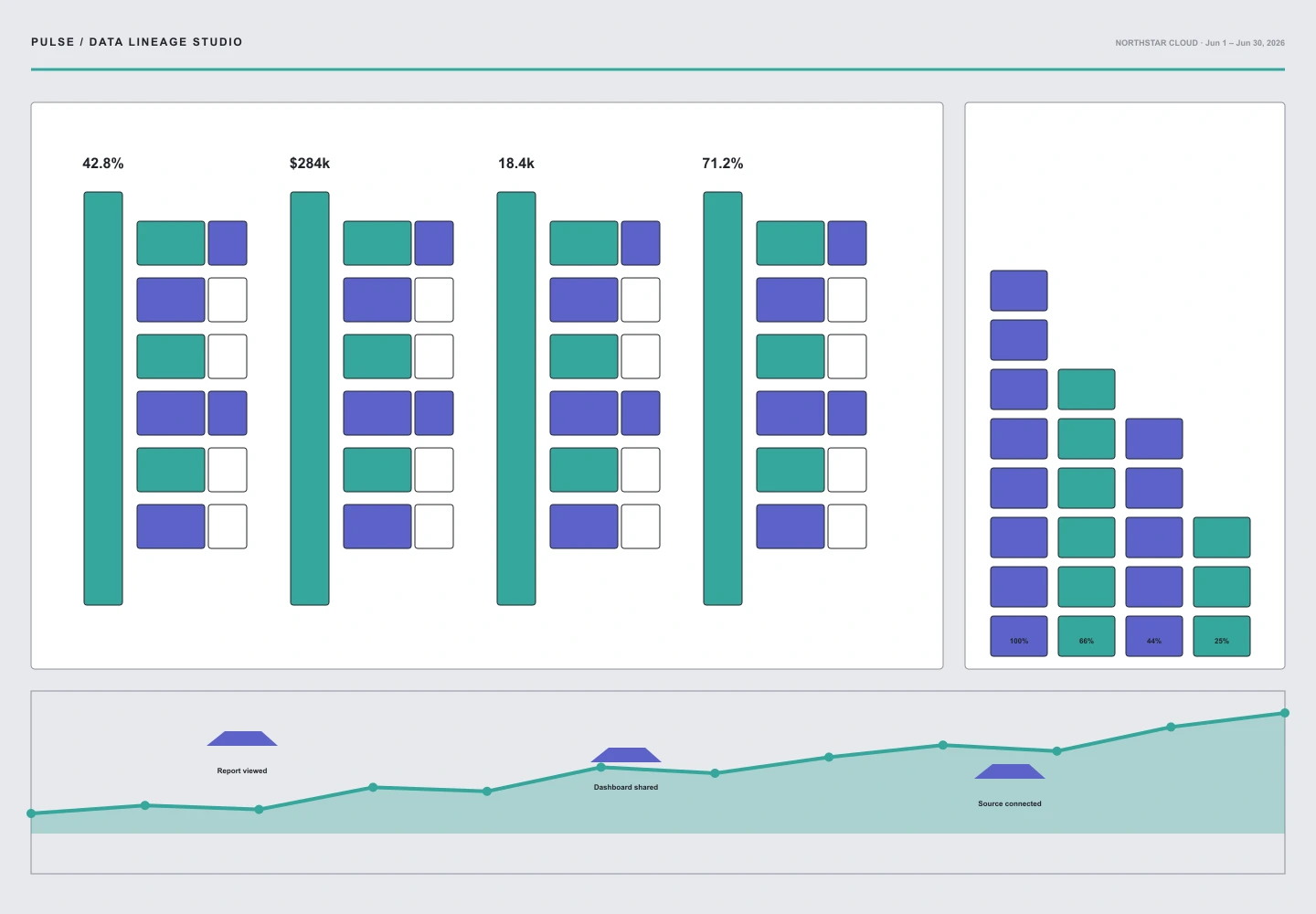
Task: Click the Report viewed label
Action: (242, 771)
